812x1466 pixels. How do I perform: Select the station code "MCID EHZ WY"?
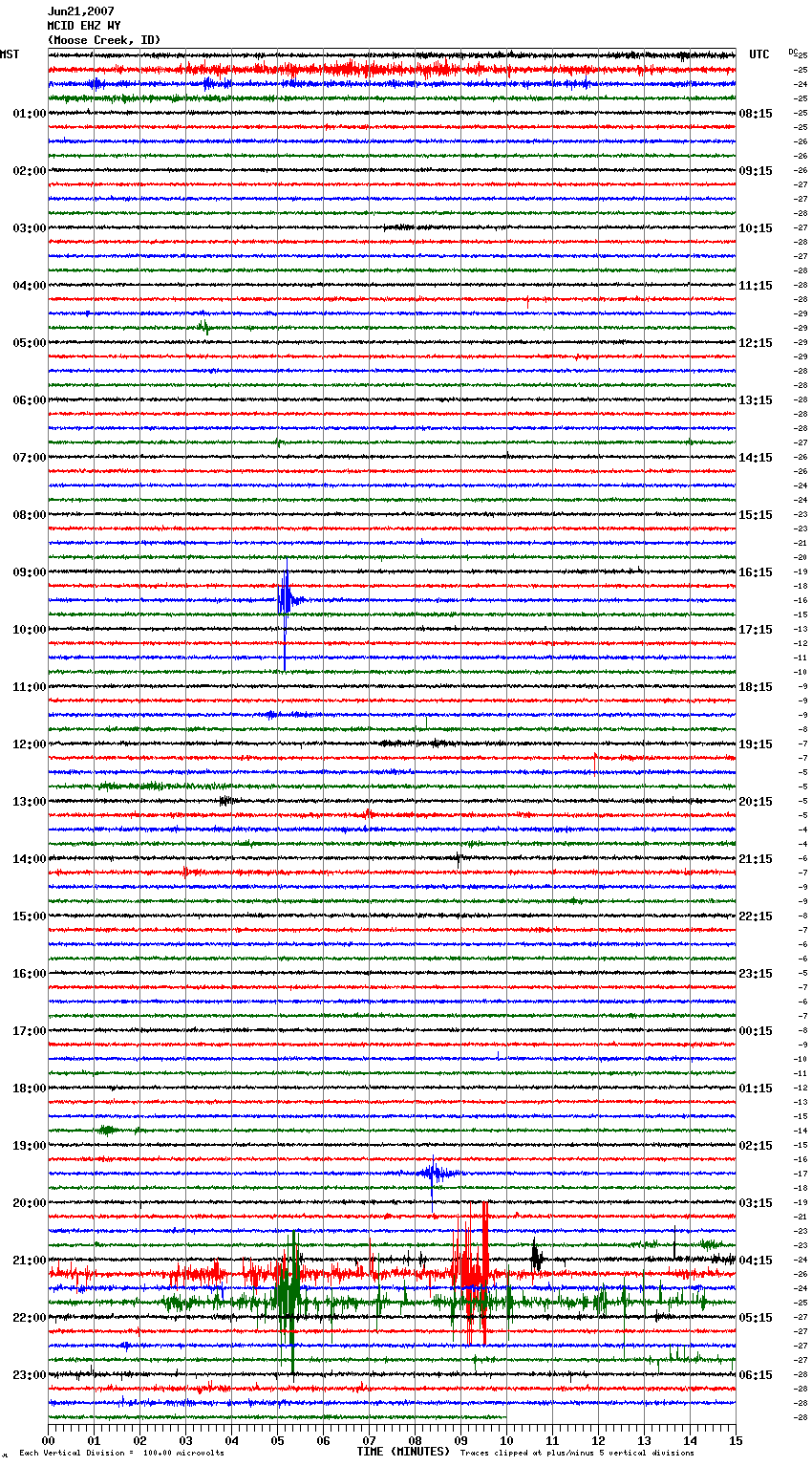(x=84, y=26)
